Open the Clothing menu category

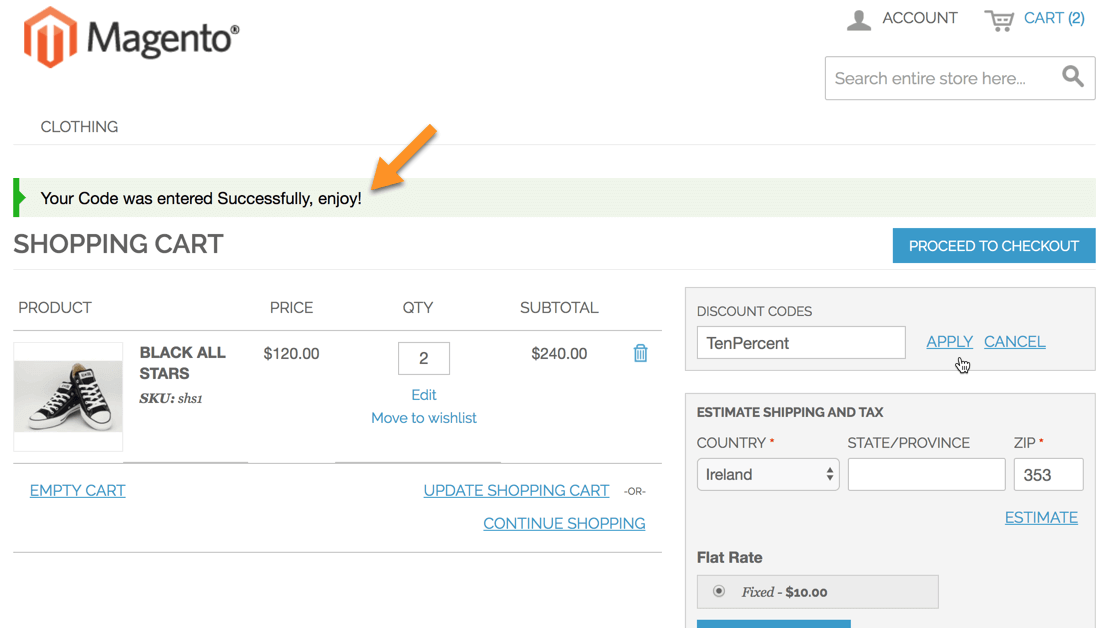[79, 127]
